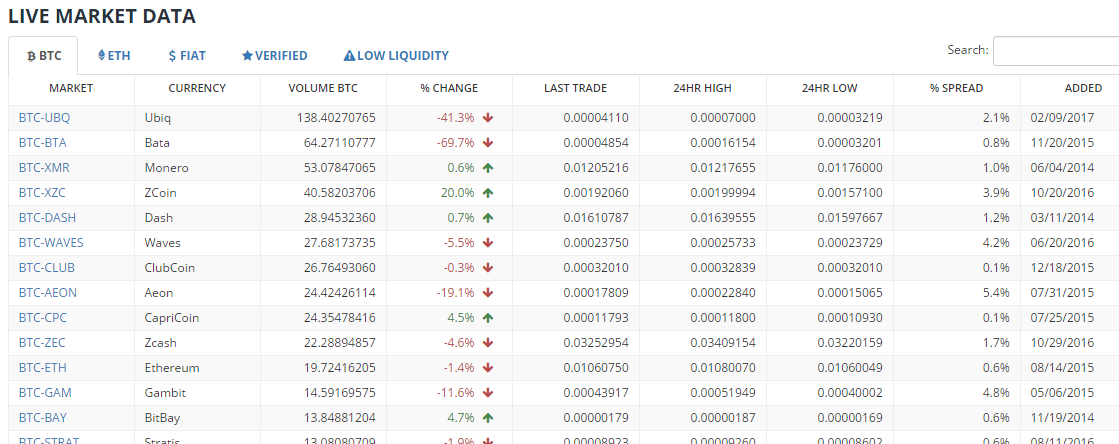Click the red down arrow for Waves

pyautogui.click(x=488, y=243)
